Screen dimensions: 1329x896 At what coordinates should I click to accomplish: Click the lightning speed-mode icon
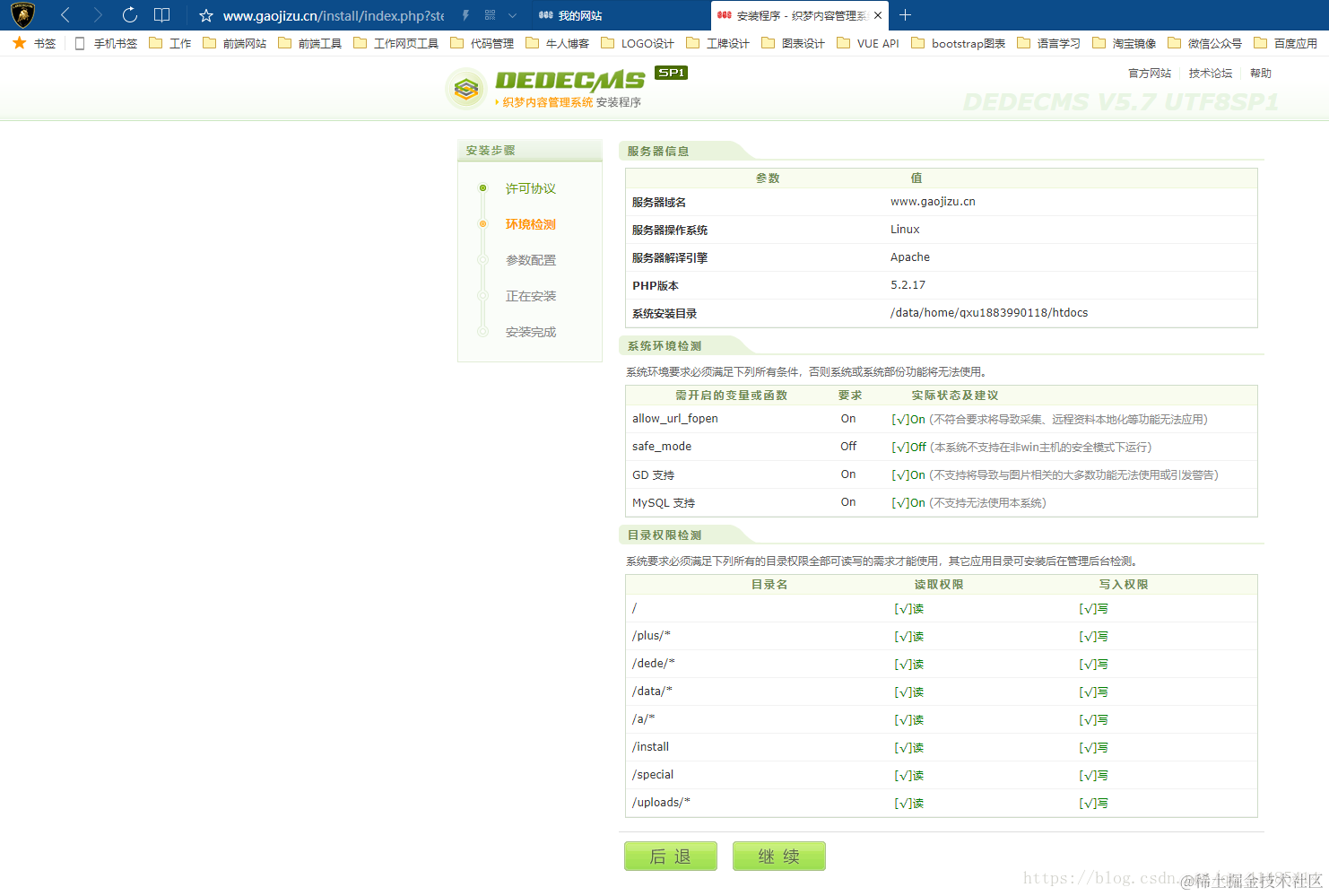coord(465,15)
